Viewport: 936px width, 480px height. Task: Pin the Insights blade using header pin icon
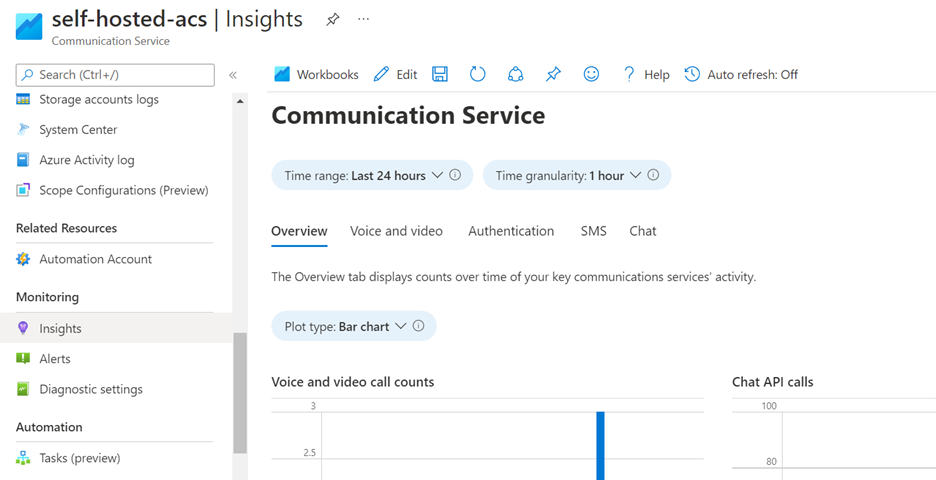(x=332, y=20)
